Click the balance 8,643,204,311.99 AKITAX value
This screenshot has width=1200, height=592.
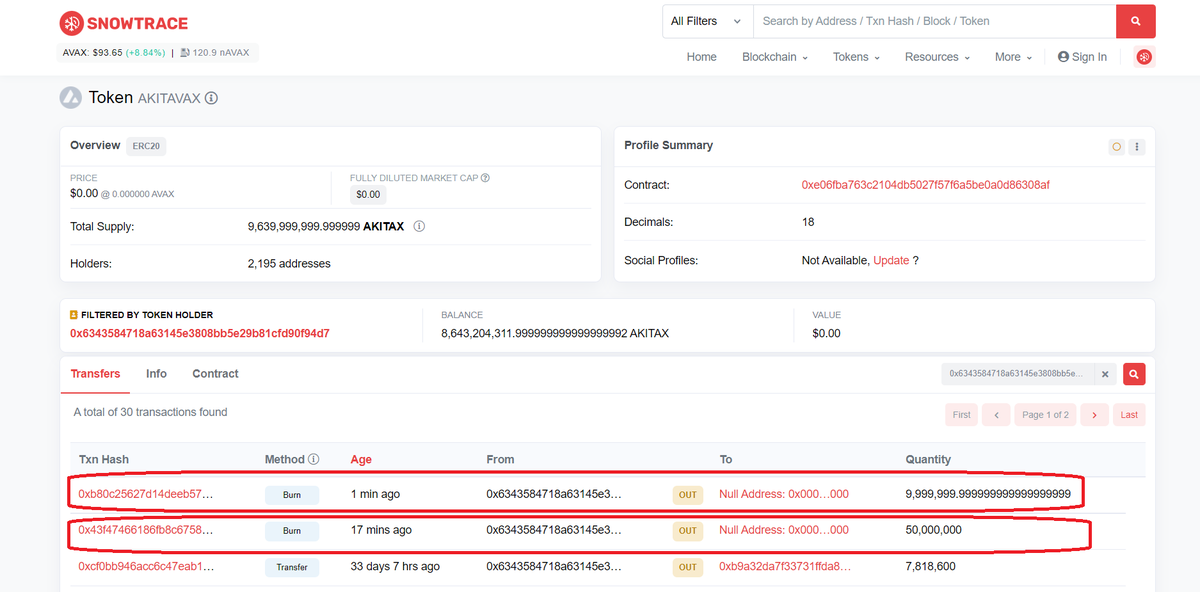coord(555,333)
